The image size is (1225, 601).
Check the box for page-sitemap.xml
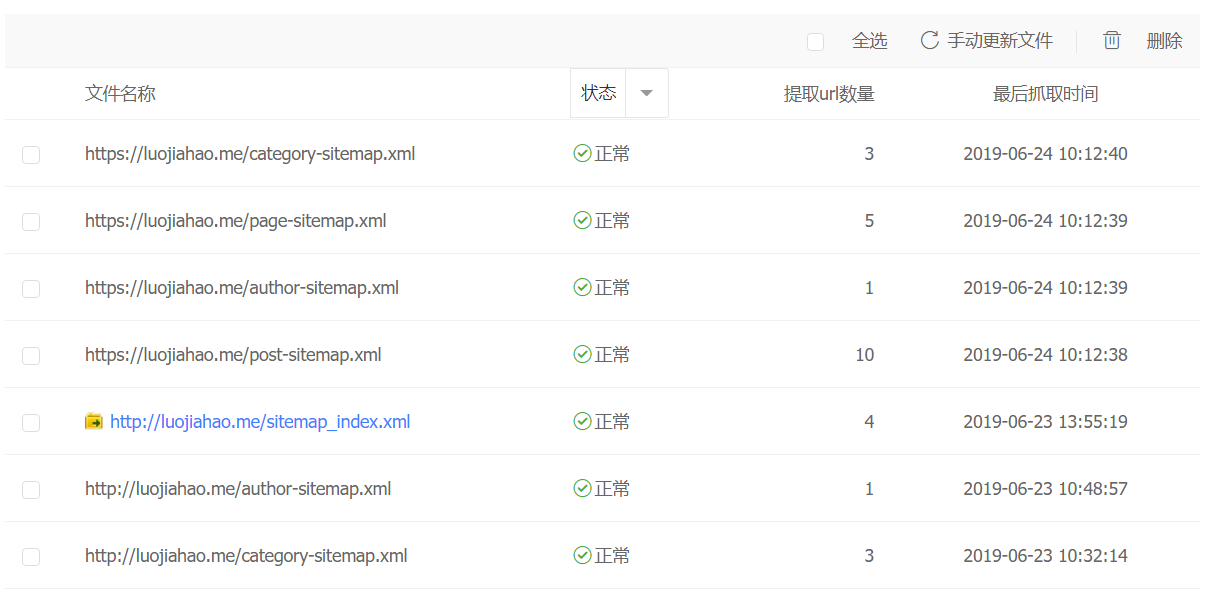click(31, 222)
